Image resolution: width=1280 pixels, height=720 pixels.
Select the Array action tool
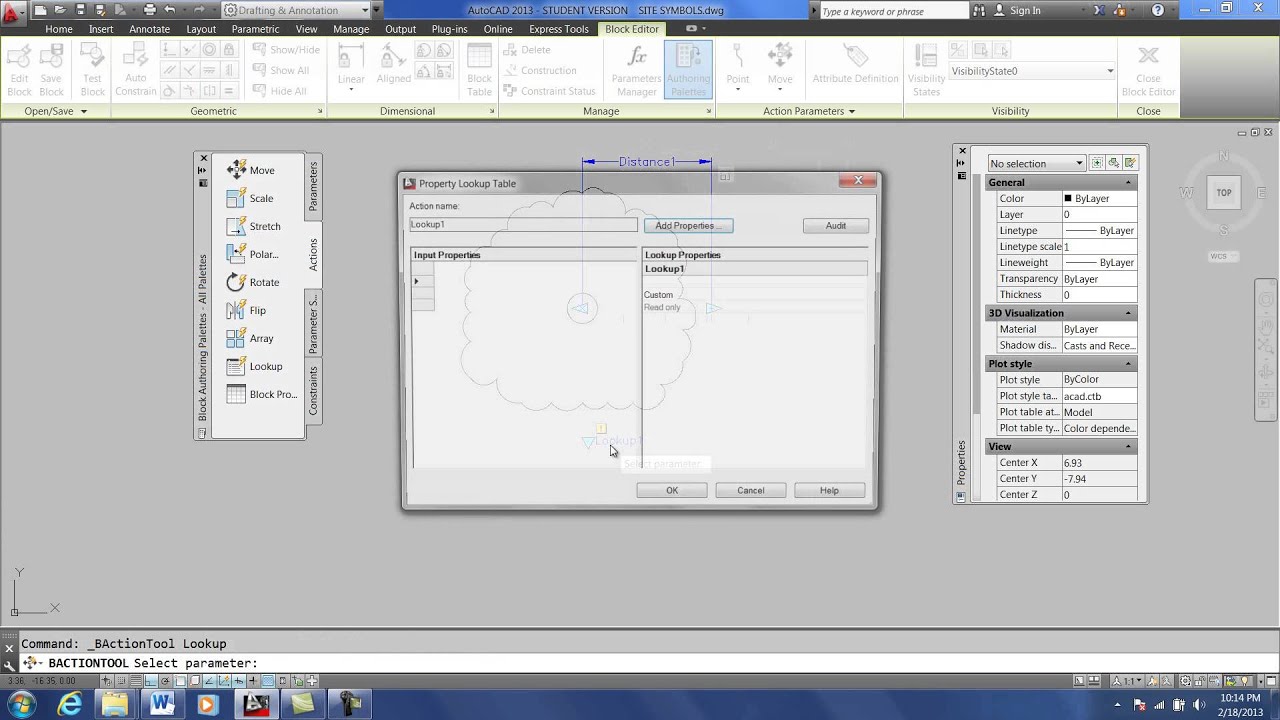coord(250,338)
